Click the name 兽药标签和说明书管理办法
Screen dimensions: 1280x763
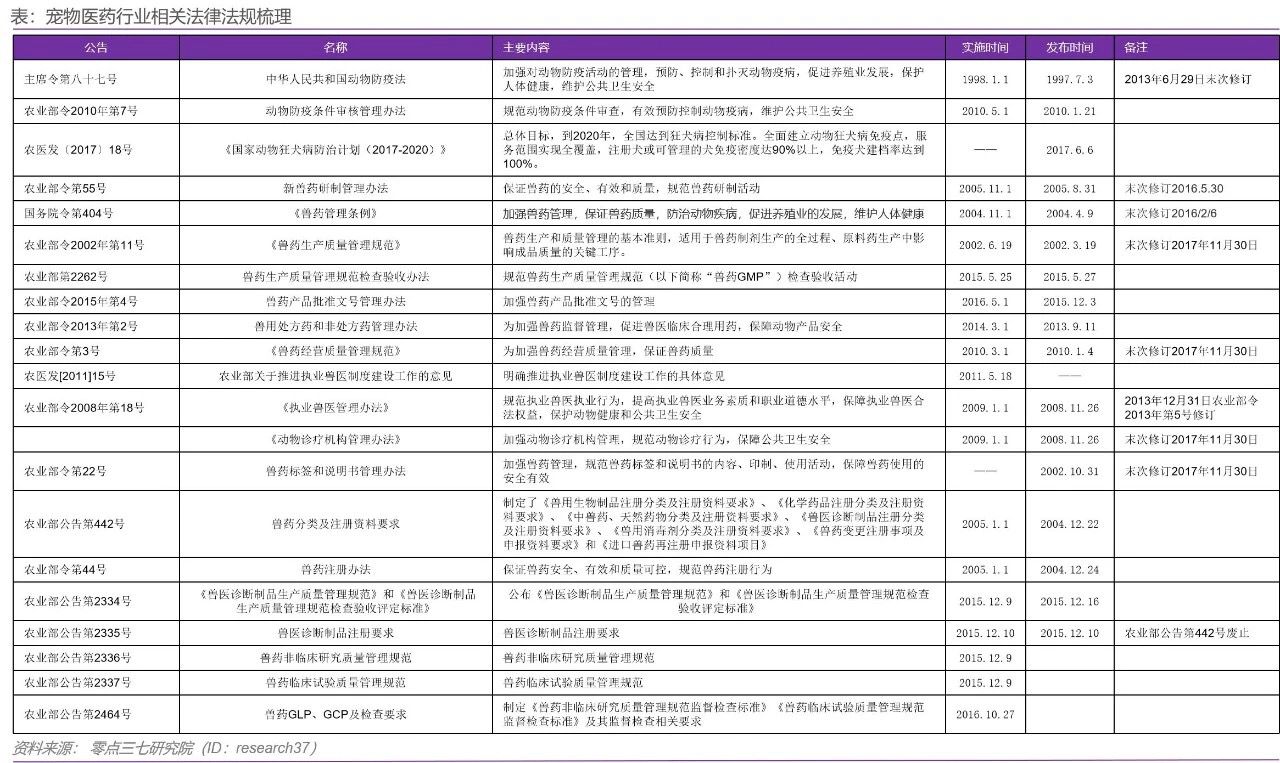(336, 471)
